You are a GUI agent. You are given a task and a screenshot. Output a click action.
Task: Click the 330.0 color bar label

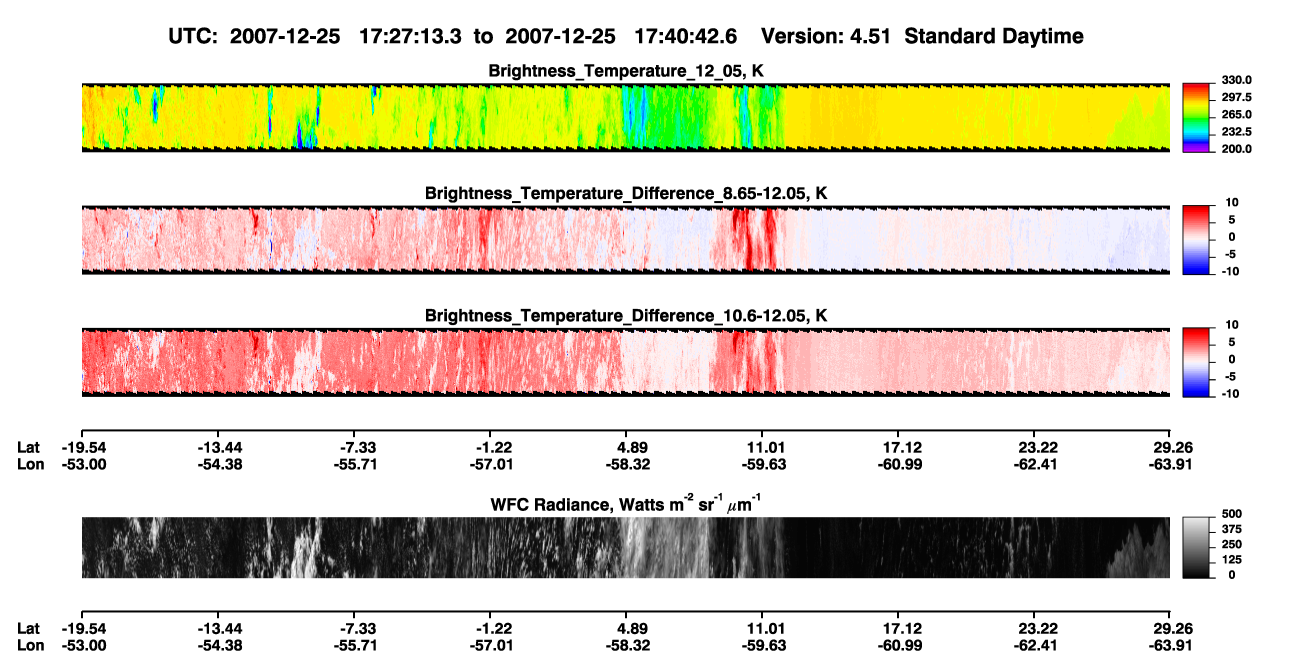(1236, 80)
